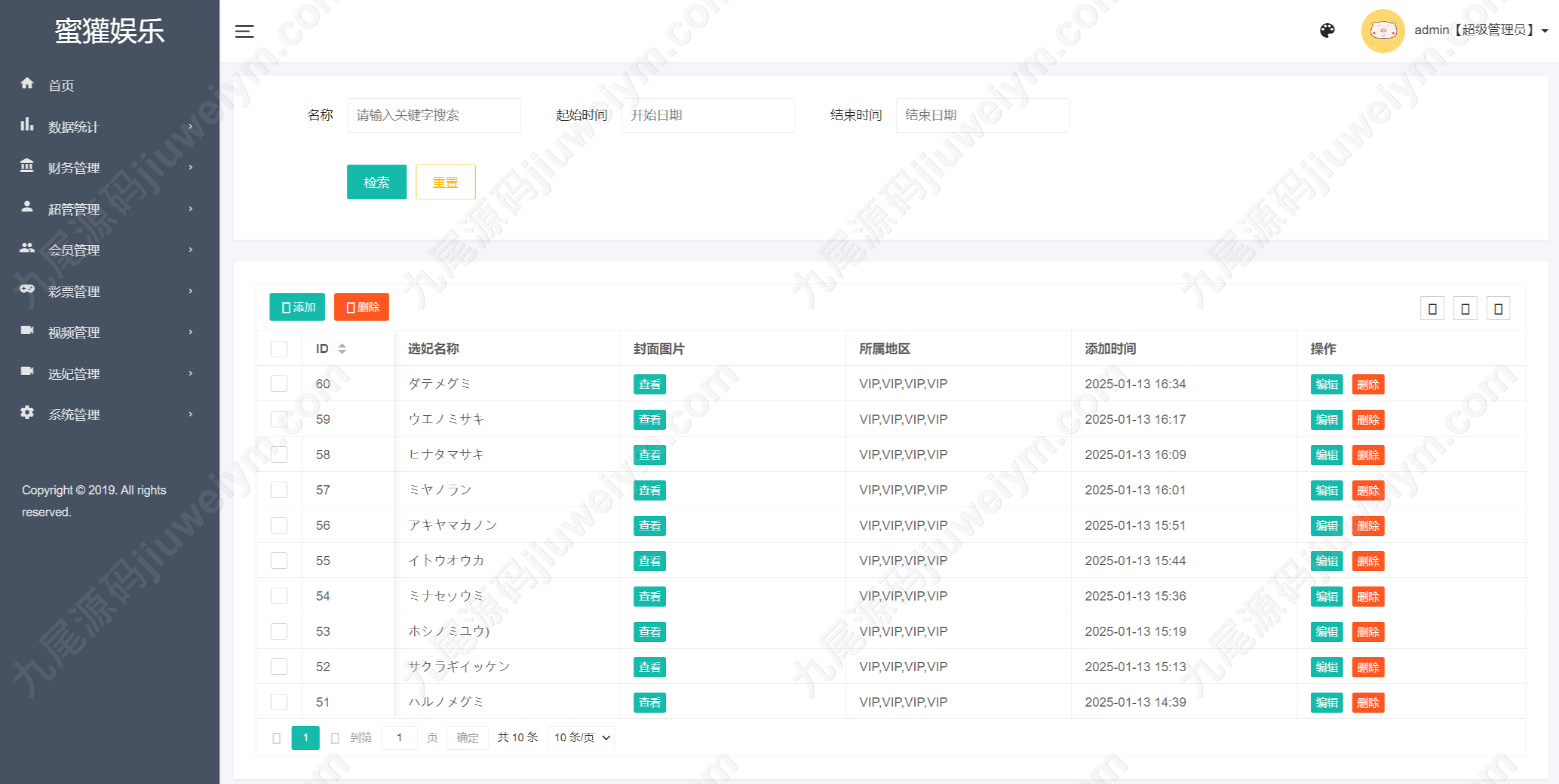Check the row checkbox for ID 51
The image size is (1559, 784).
click(x=279, y=702)
